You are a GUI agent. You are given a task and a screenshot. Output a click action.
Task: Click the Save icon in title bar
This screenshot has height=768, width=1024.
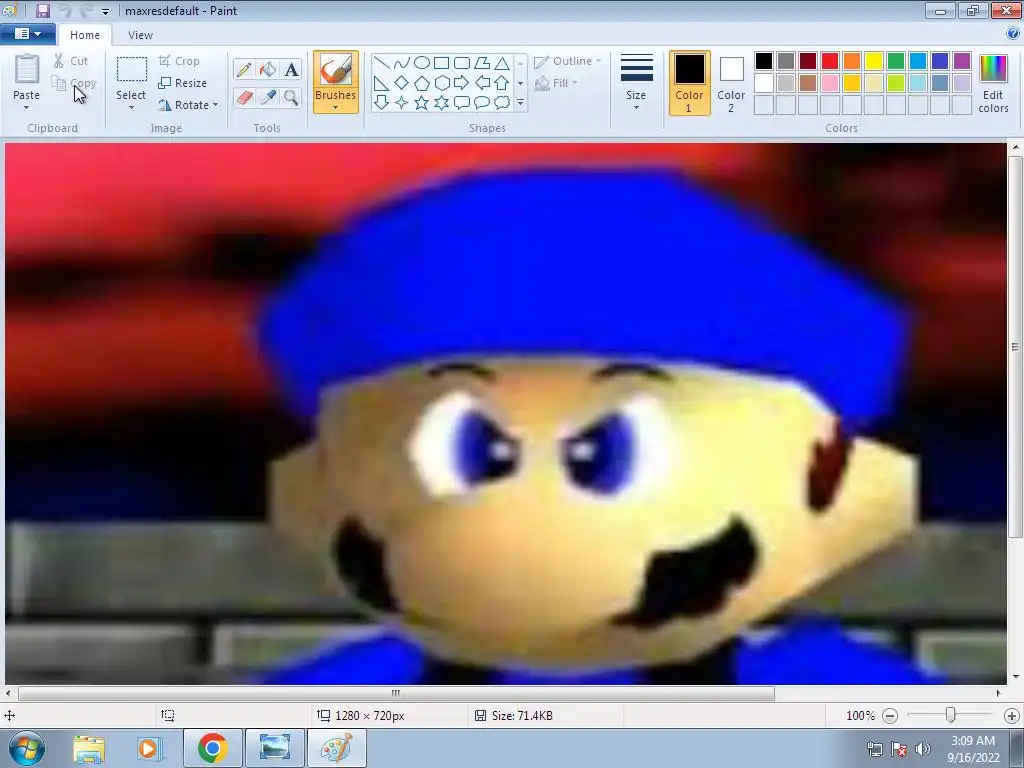pyautogui.click(x=43, y=10)
